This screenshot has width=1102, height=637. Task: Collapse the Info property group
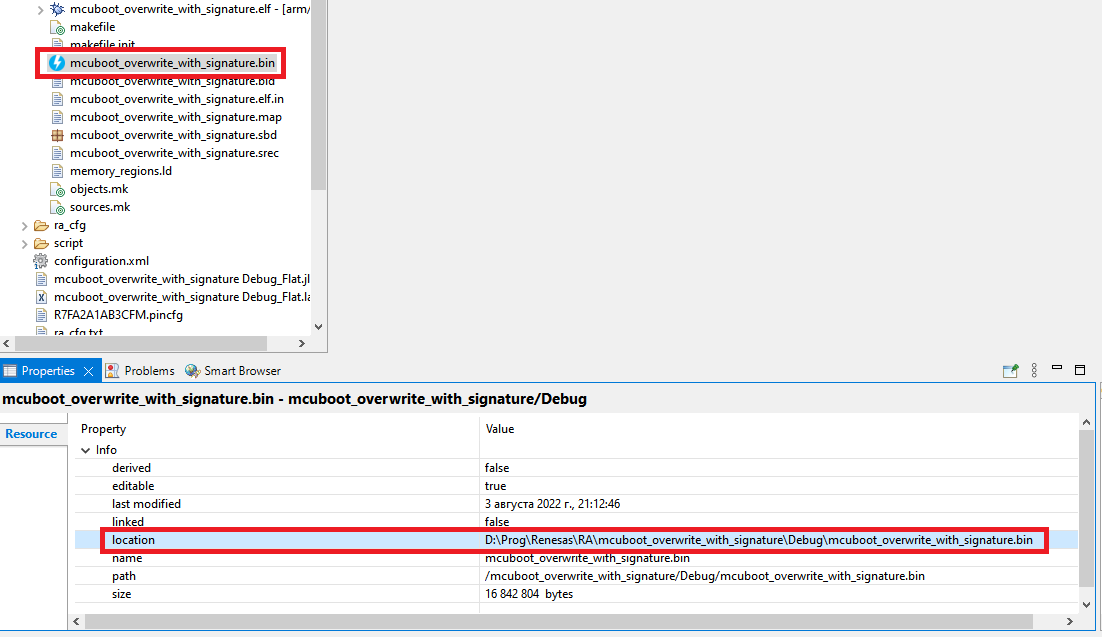coord(86,449)
